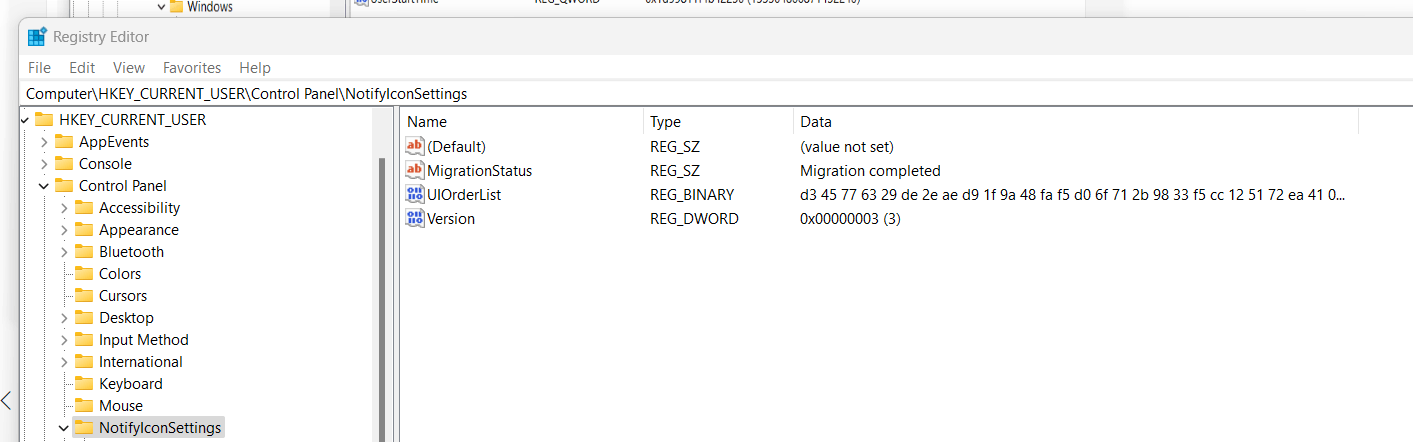This screenshot has height=442, width=1413.
Task: Click the UIOrderList binary value icon
Action: (x=415, y=194)
